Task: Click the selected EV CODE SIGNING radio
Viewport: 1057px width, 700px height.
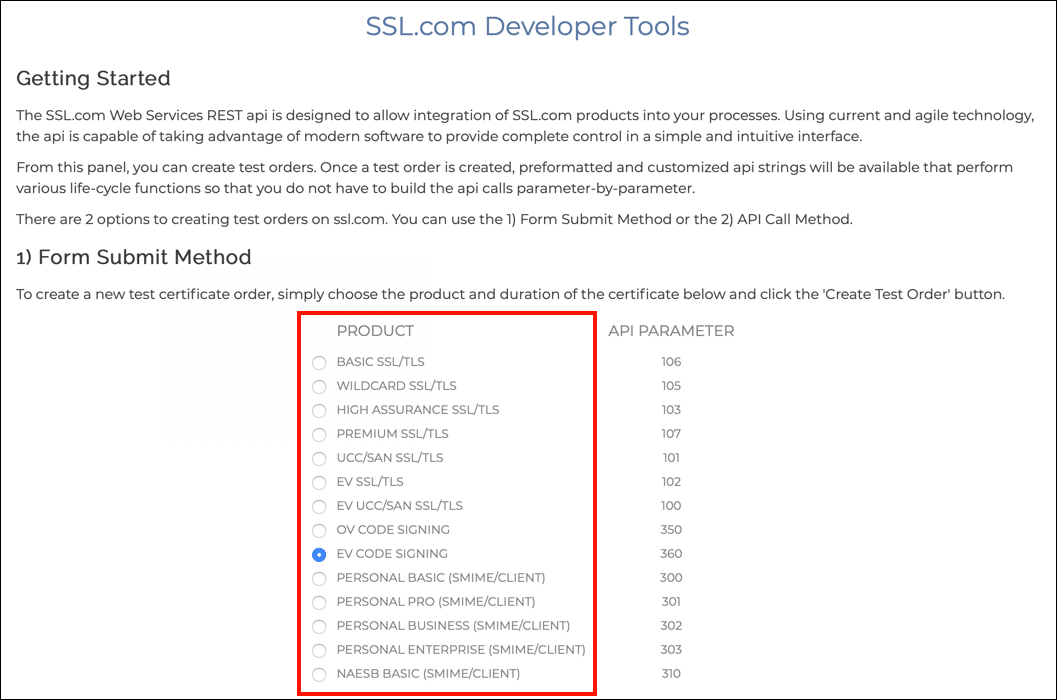Action: (319, 554)
